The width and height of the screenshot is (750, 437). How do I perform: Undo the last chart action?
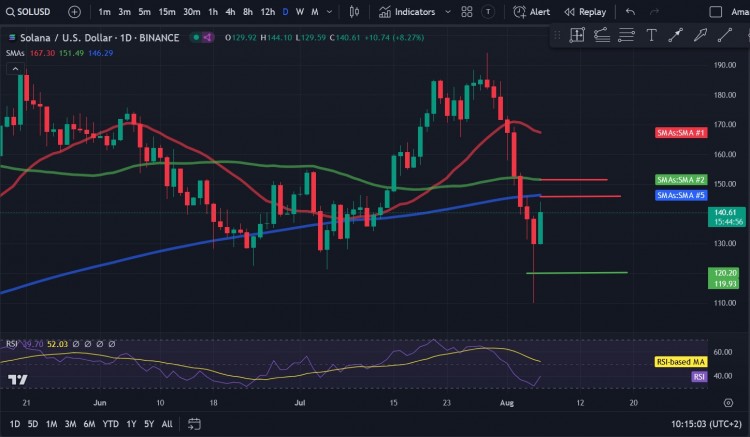[630, 12]
